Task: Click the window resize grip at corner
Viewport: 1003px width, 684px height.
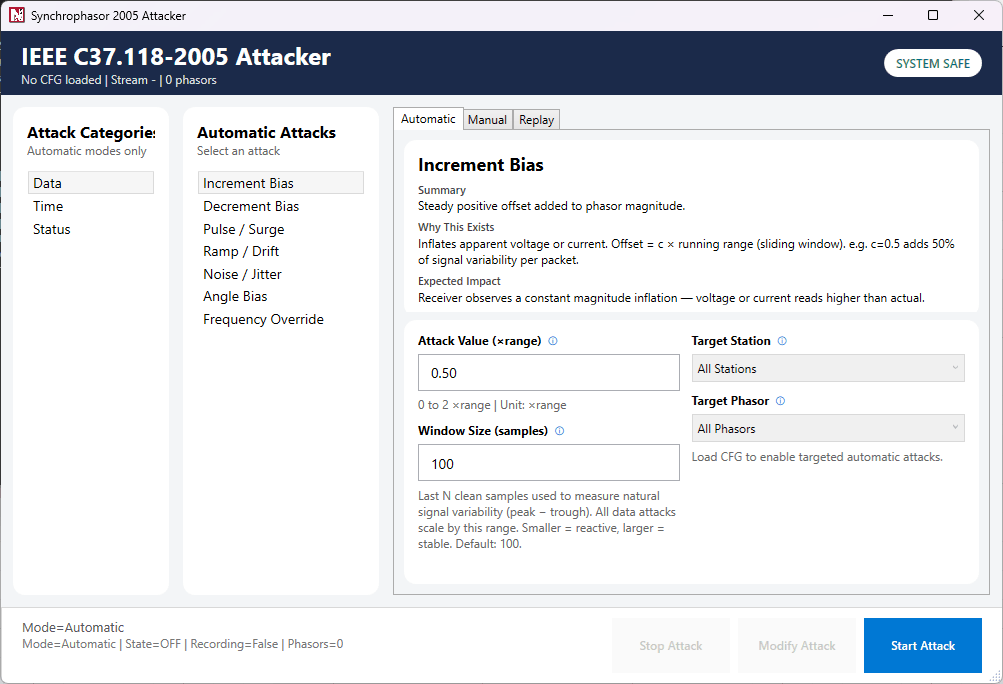Action: (995, 677)
